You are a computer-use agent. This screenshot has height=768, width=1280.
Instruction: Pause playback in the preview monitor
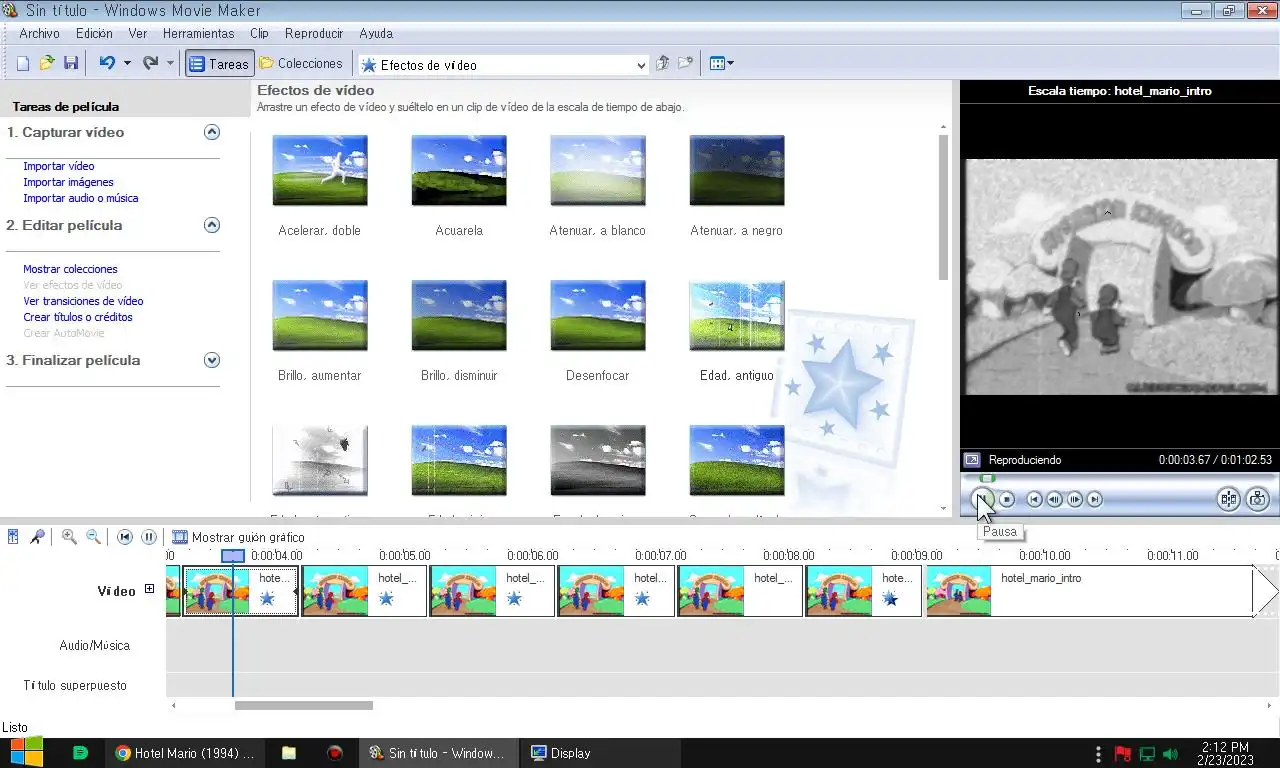[x=984, y=499]
